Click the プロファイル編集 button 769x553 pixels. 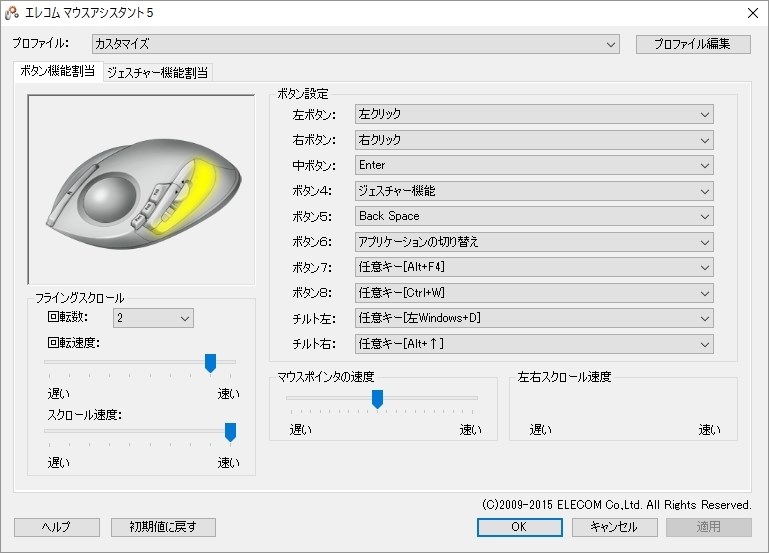(693, 44)
